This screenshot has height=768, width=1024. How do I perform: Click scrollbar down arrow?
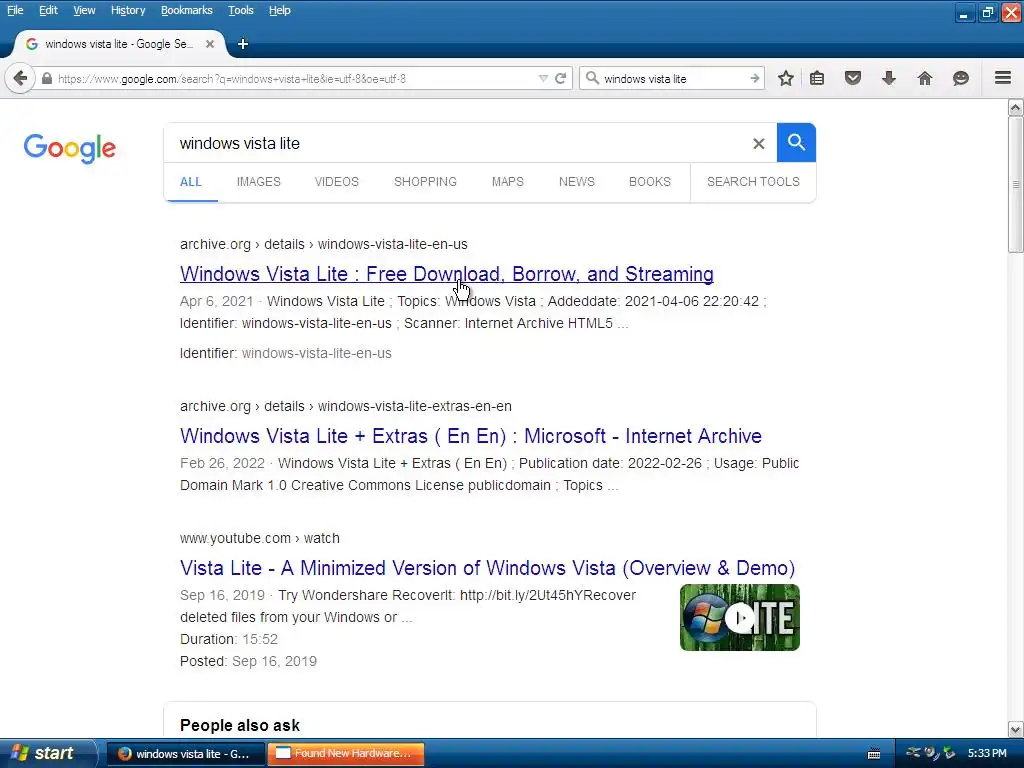pos(1016,729)
